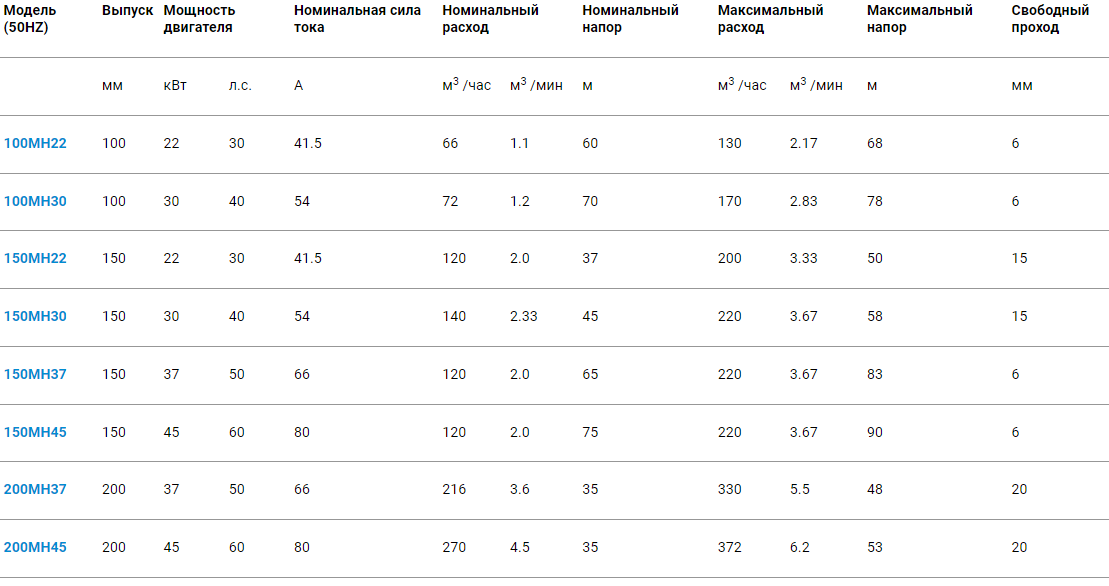Screen dimensions: 1109x586
Task: Open the 100MH30 model link
Action: click(35, 202)
